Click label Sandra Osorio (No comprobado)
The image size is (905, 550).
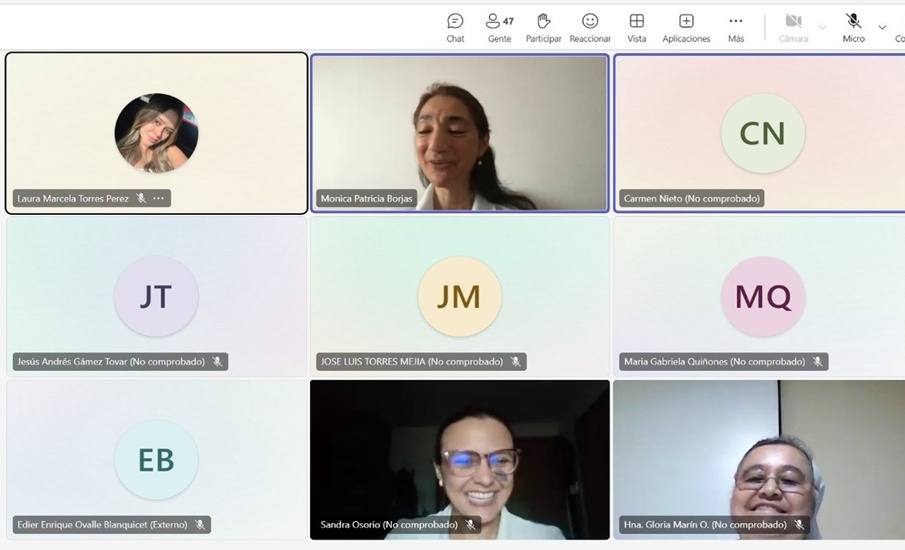tap(389, 525)
